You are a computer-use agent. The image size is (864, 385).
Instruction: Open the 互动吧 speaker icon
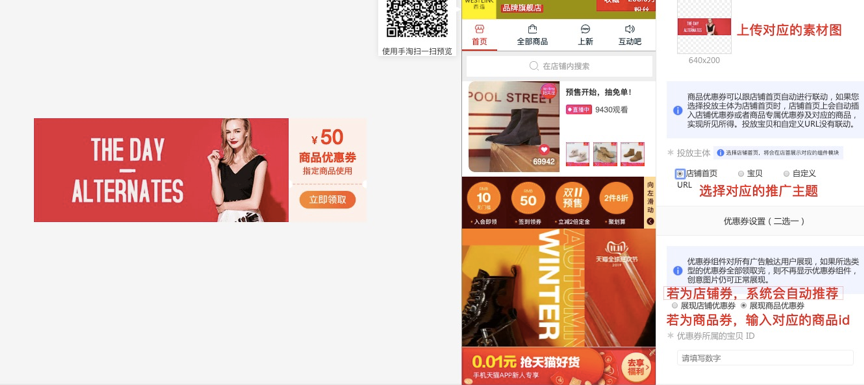630,29
